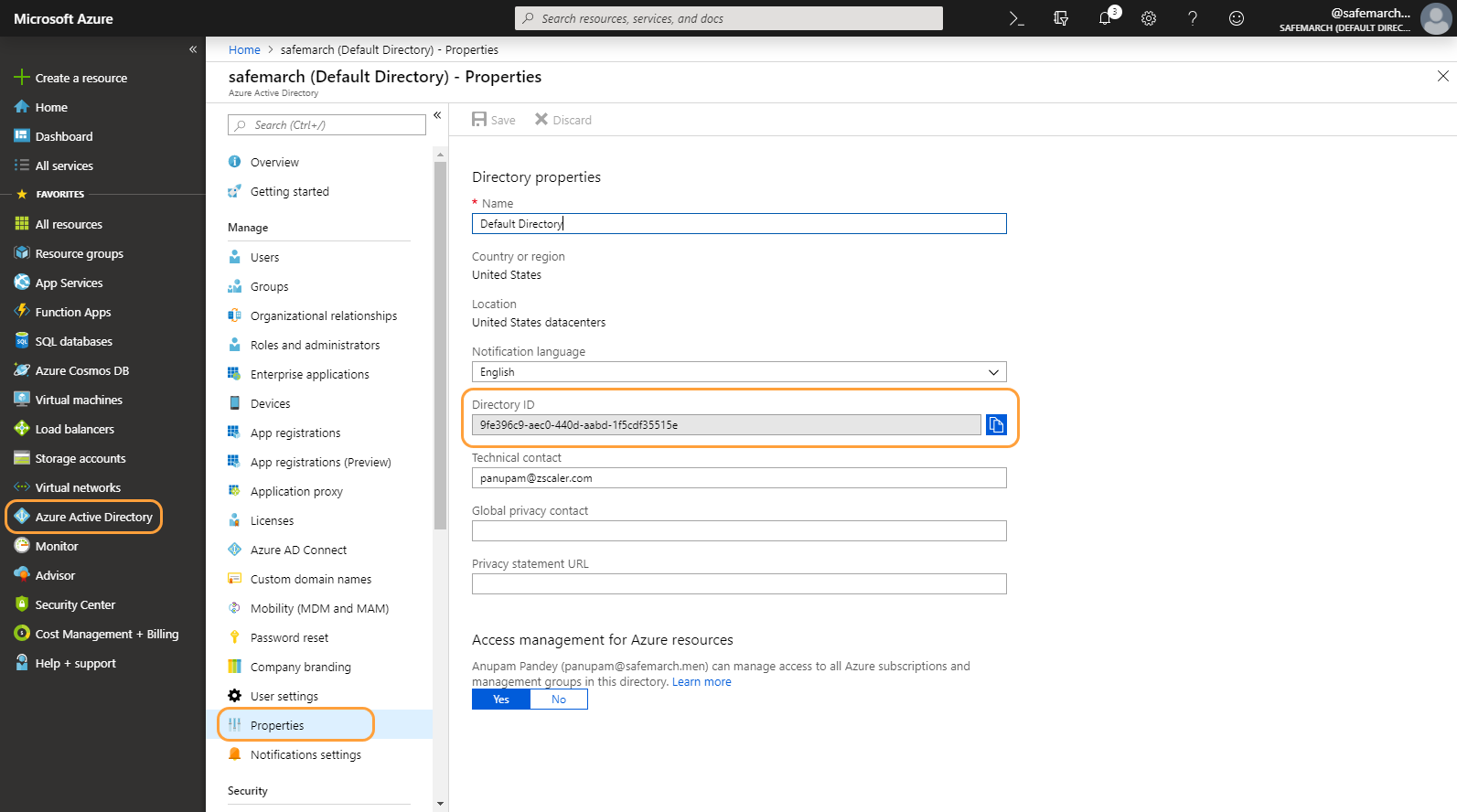The height and width of the screenshot is (812, 1457).
Task: Open Organizational relationships
Action: pyautogui.click(x=325, y=315)
